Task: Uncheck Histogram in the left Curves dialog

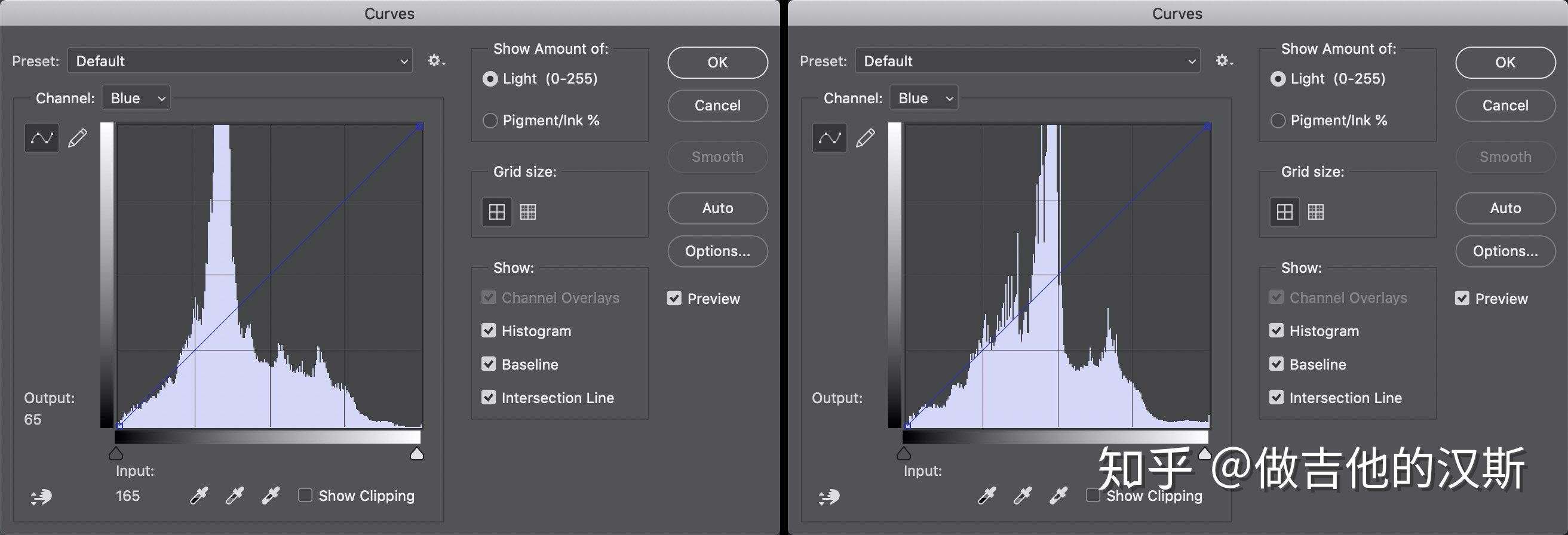Action: [x=488, y=331]
